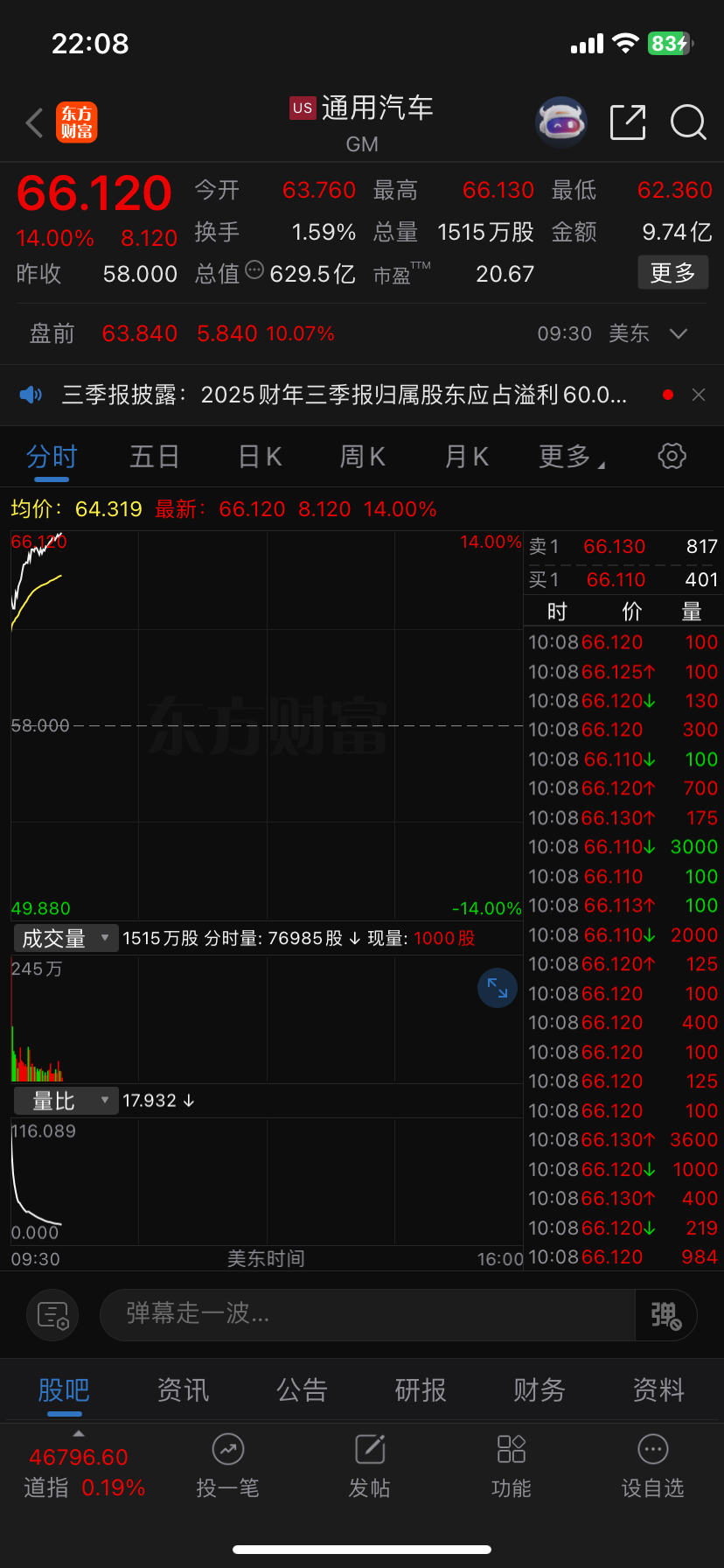This screenshot has width=724, height=1568.
Task: Open the search magnifier icon
Action: pyautogui.click(x=688, y=122)
